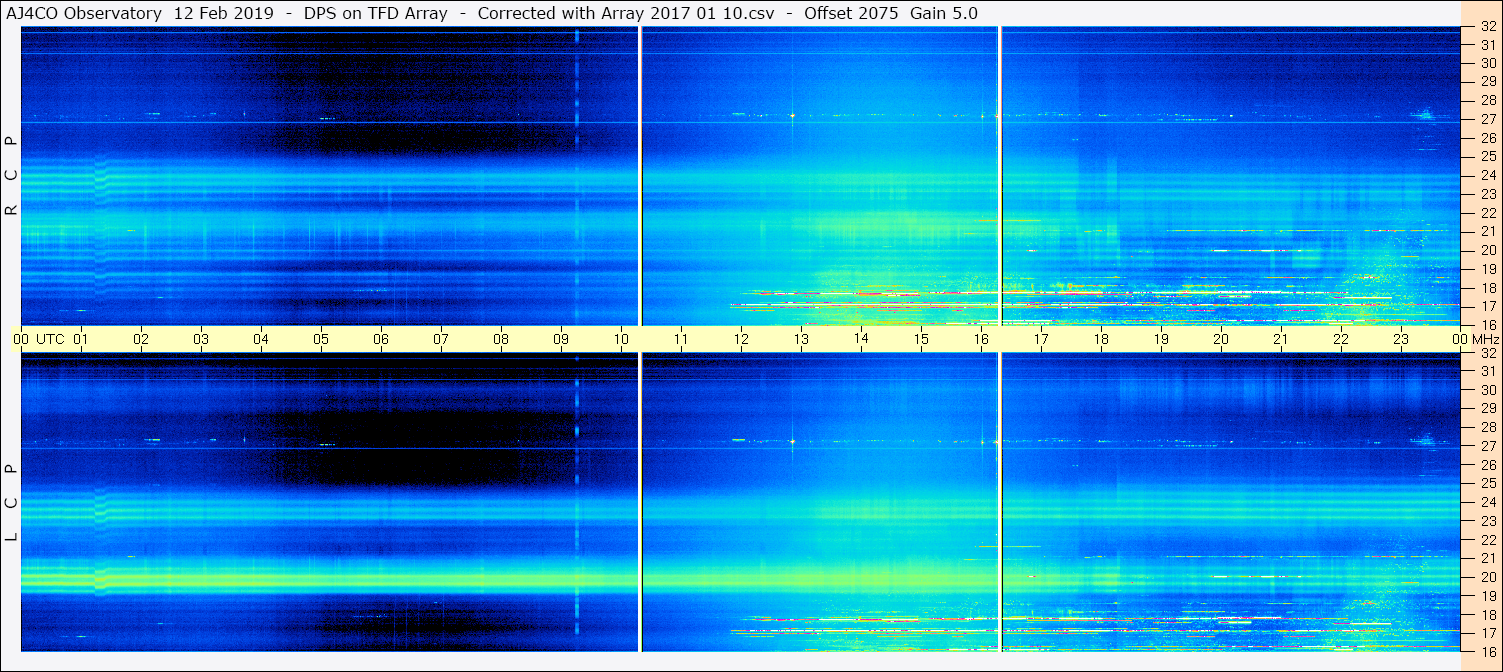Click the 30 frequency label on RCP axis
This screenshot has width=1503, height=672.
point(1487,62)
